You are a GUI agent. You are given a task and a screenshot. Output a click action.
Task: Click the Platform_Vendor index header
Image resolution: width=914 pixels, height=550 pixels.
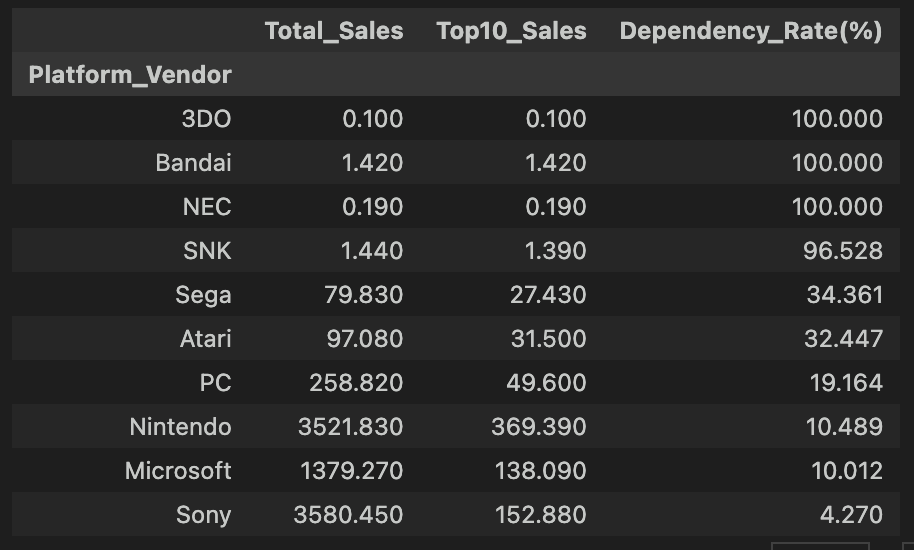[130, 74]
